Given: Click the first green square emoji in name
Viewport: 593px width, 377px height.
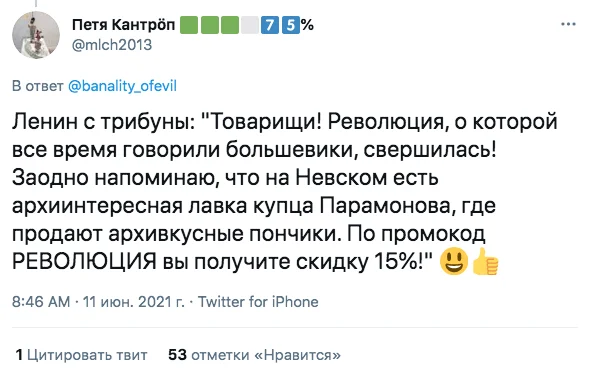Looking at the screenshot, I should coord(189,25).
